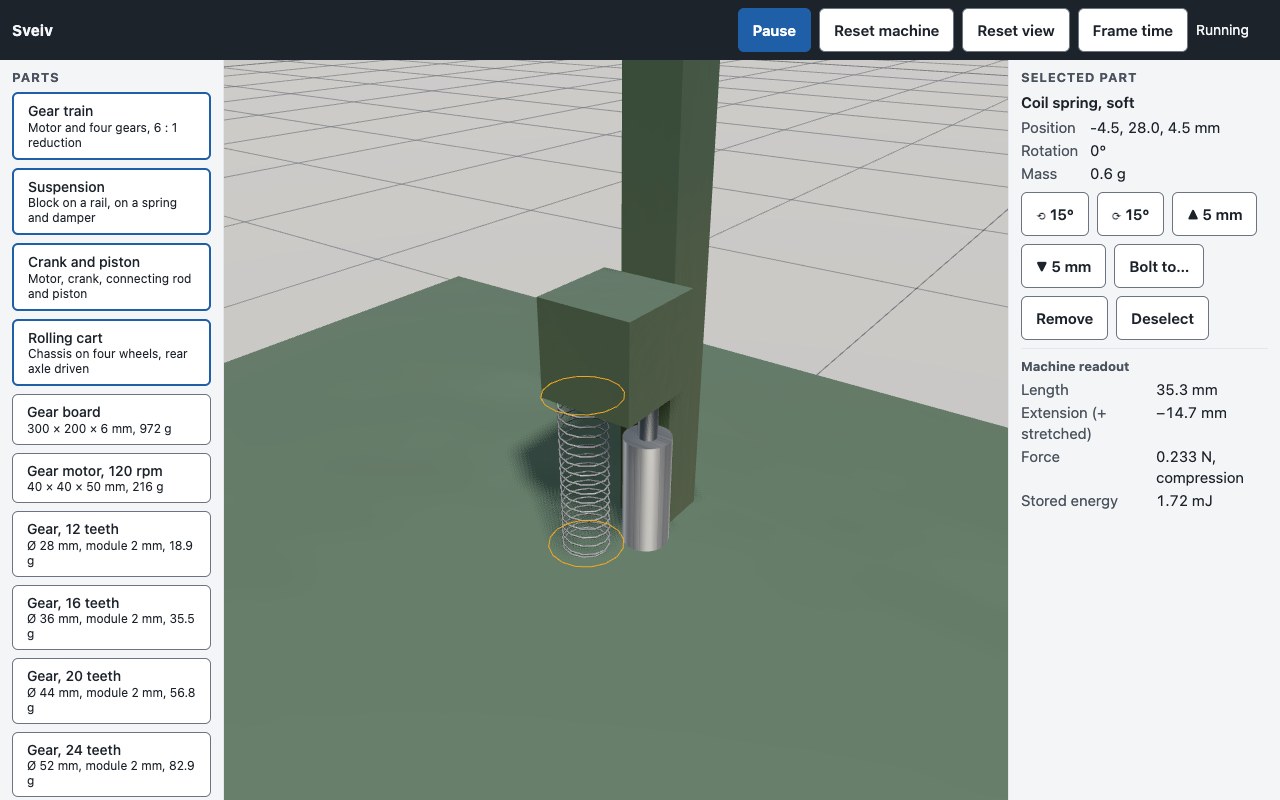Load the Suspension preset

[111, 202]
